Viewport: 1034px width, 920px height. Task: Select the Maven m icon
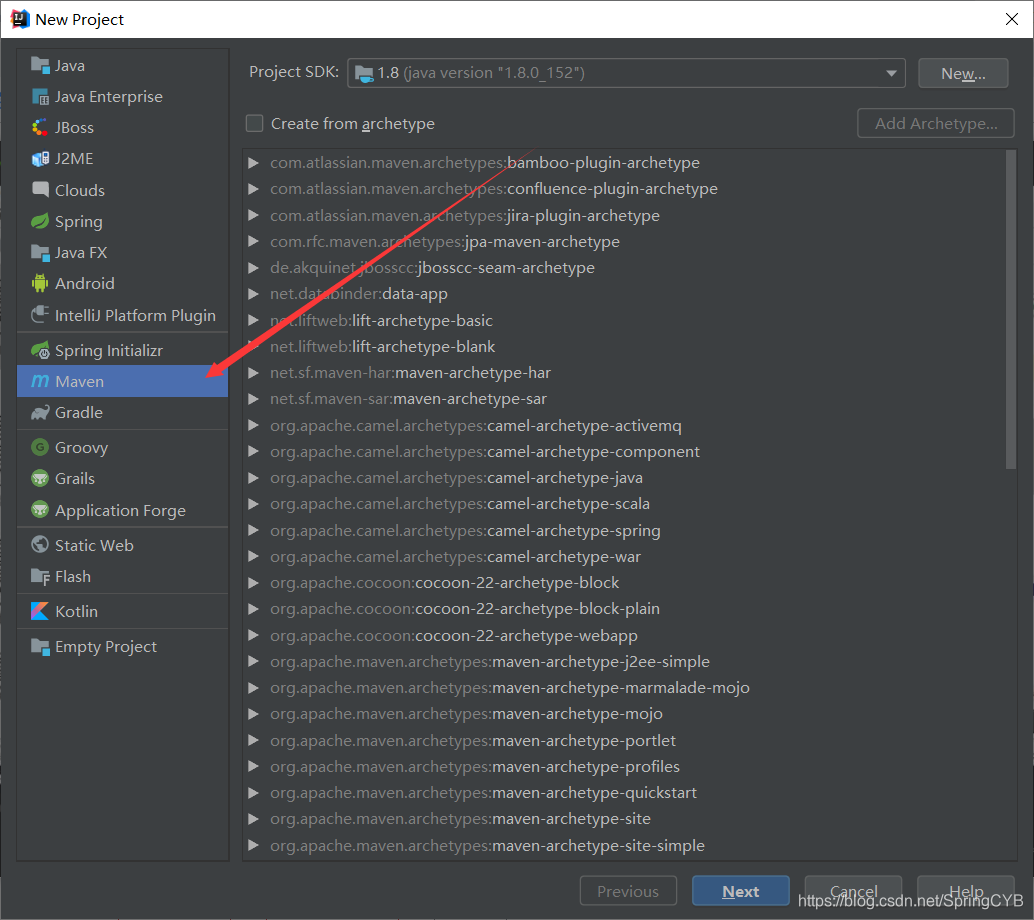[x=40, y=381]
